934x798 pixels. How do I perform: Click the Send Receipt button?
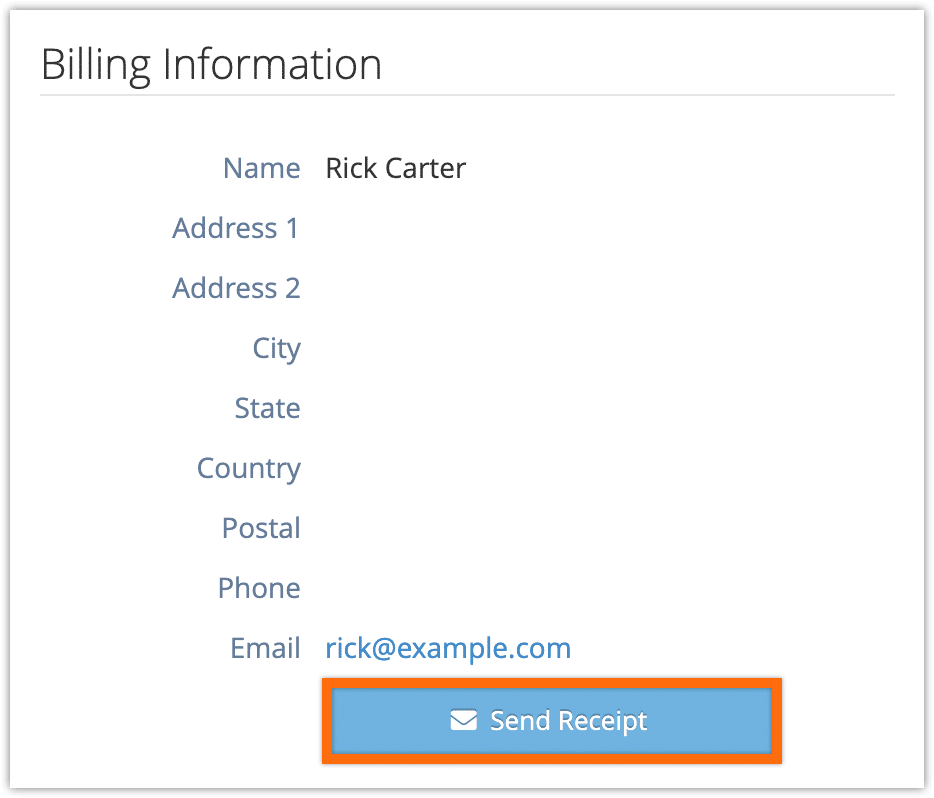[x=552, y=721]
